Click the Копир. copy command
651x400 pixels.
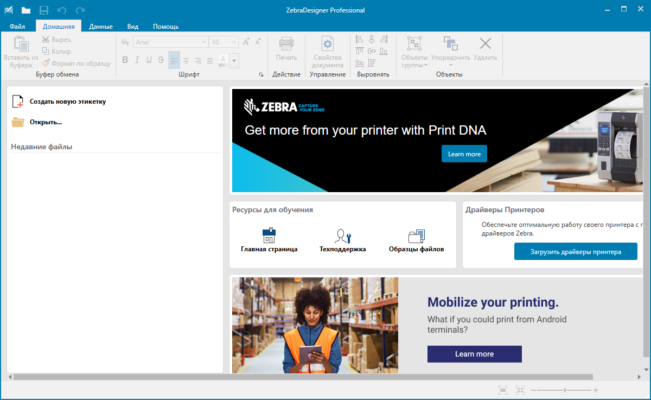click(x=57, y=52)
